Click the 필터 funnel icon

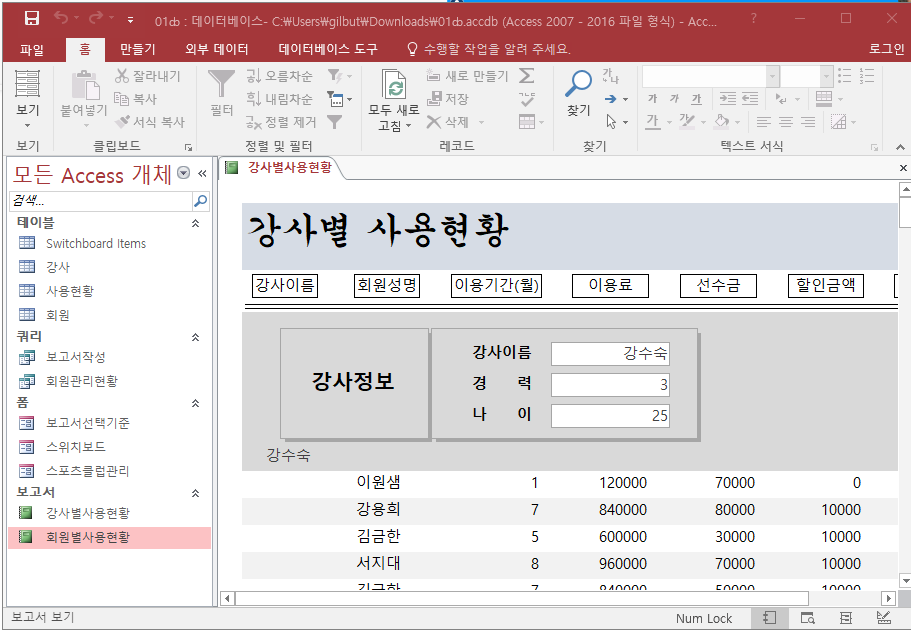tap(221, 84)
